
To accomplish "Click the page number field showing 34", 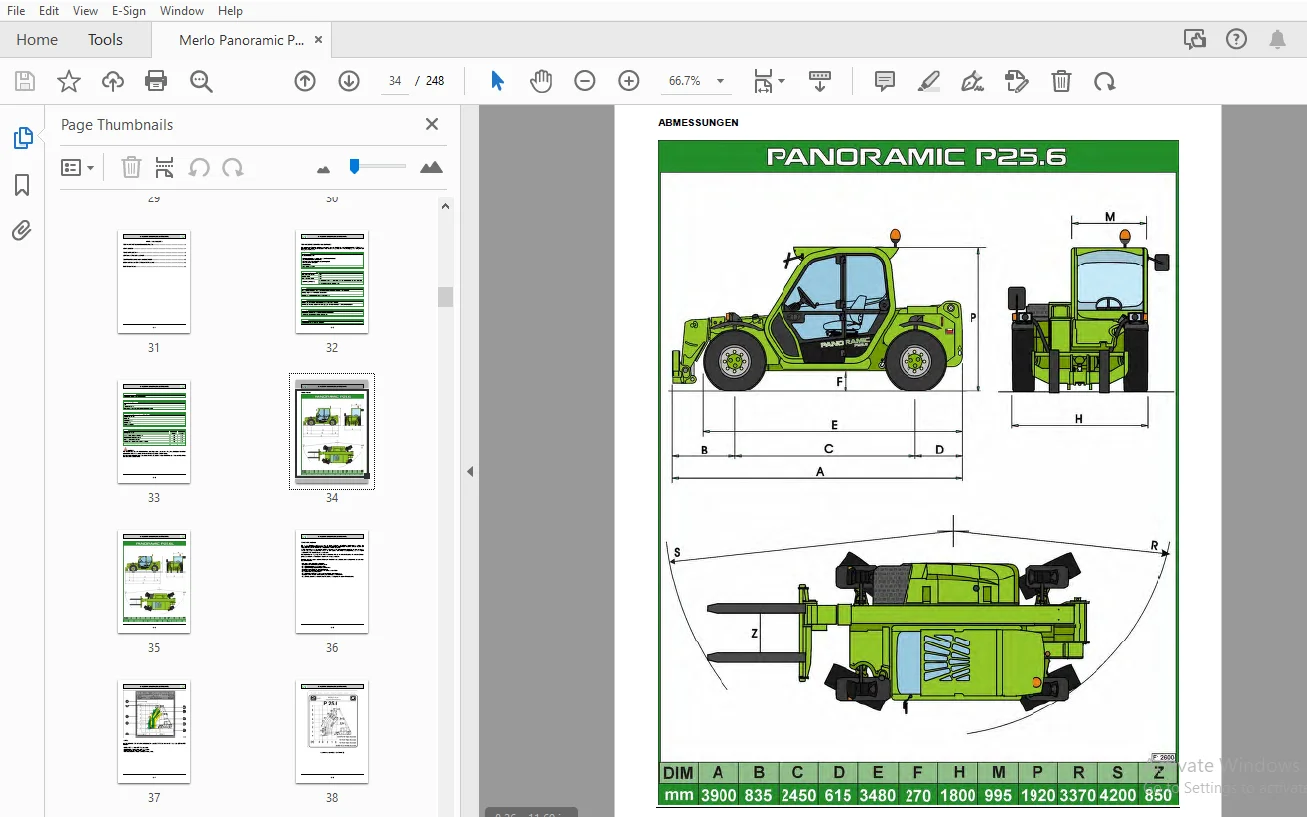I will point(395,81).
